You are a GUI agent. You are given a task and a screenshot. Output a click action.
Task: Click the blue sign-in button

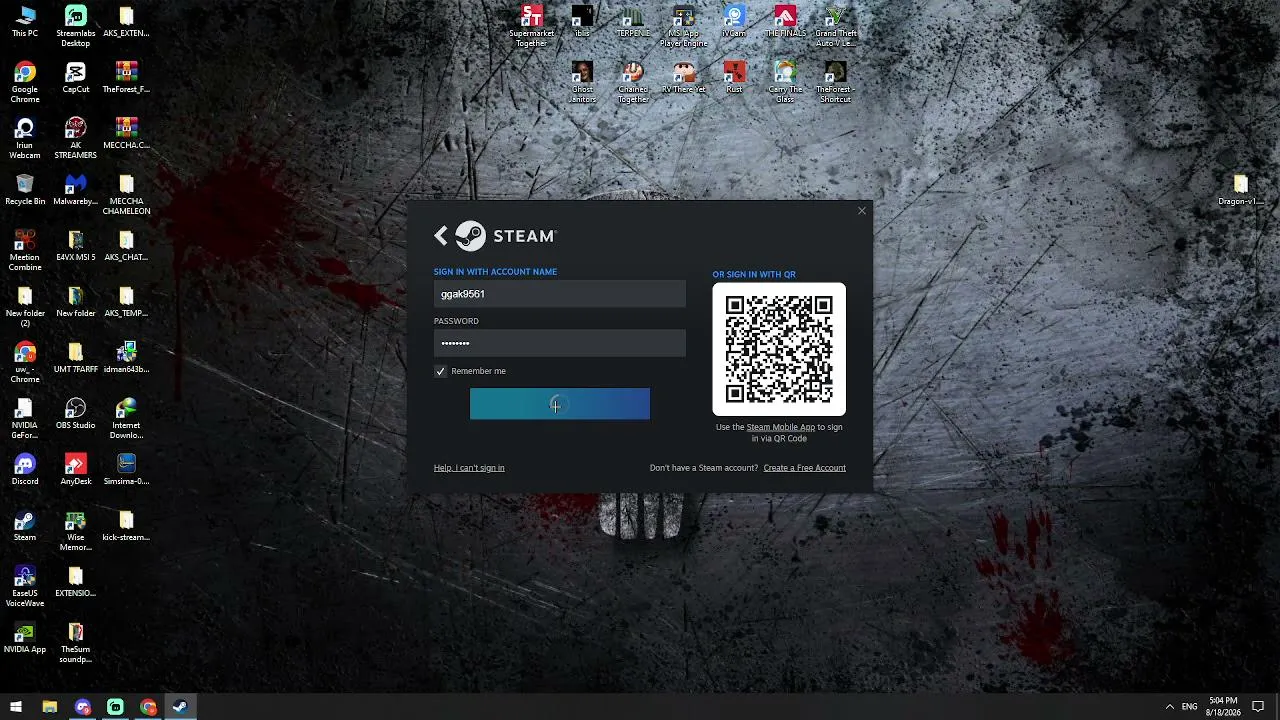560,404
